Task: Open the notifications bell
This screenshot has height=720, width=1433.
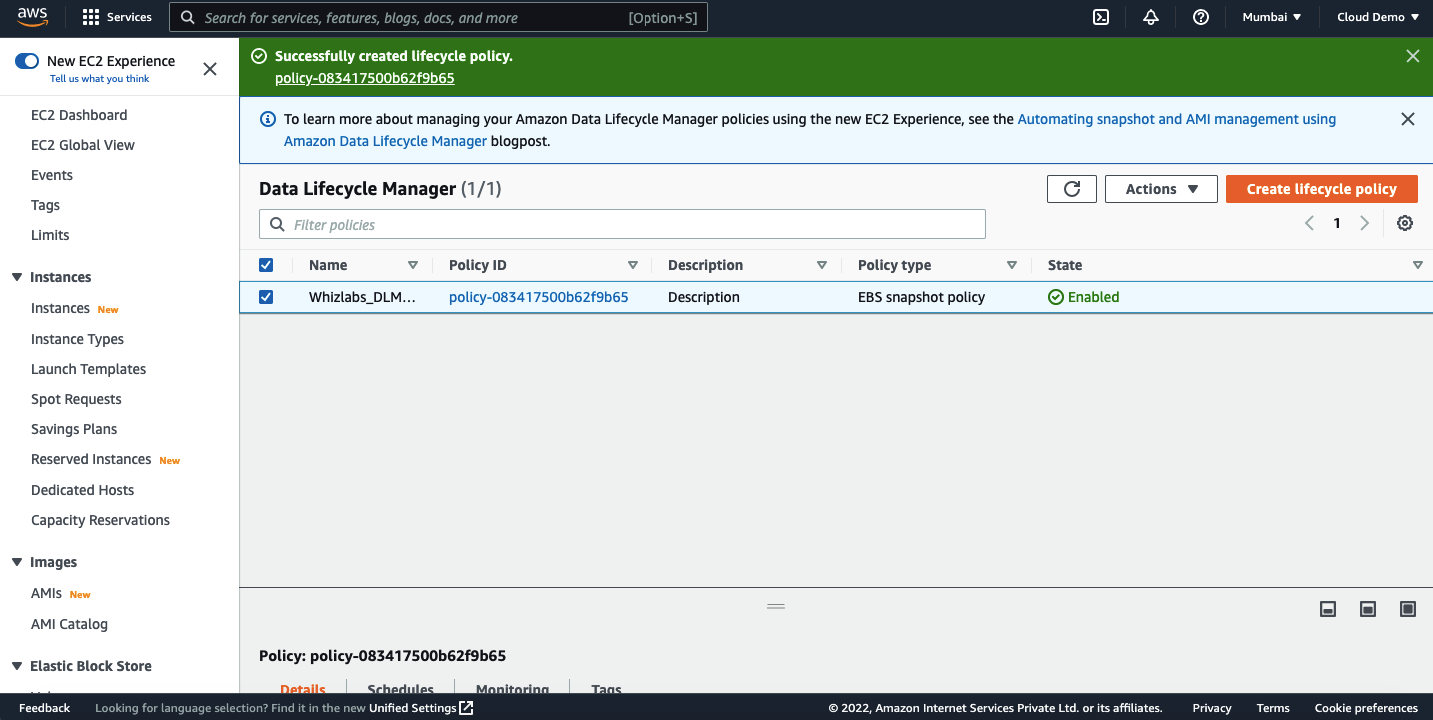Action: (x=1151, y=17)
